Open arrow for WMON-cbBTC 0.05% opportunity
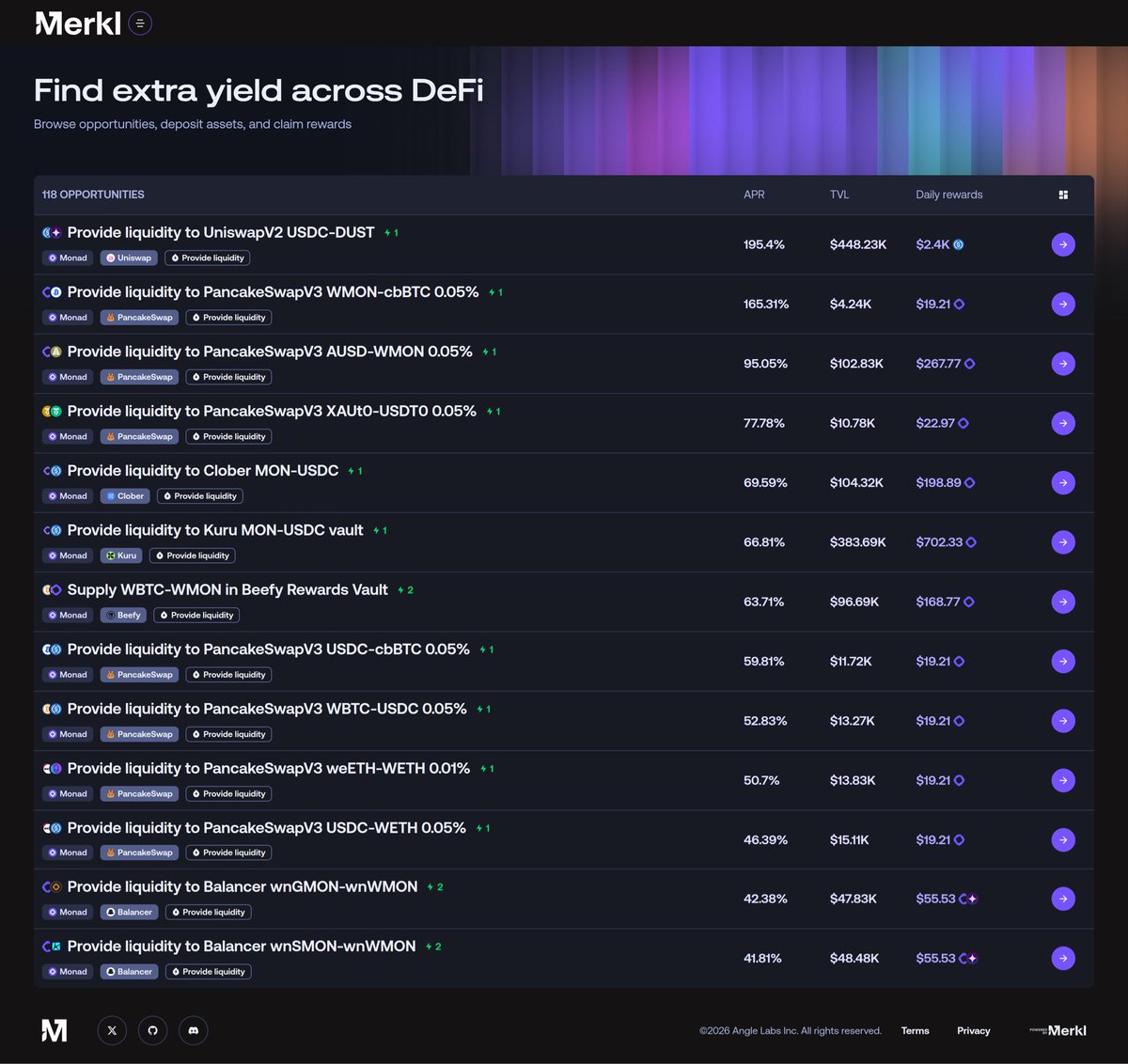The width and height of the screenshot is (1128, 1064). (1063, 304)
